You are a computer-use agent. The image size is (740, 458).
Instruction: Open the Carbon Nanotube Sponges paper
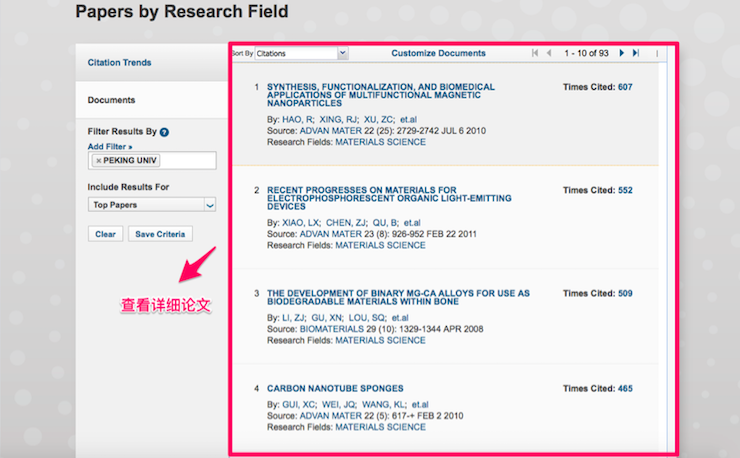click(335, 388)
